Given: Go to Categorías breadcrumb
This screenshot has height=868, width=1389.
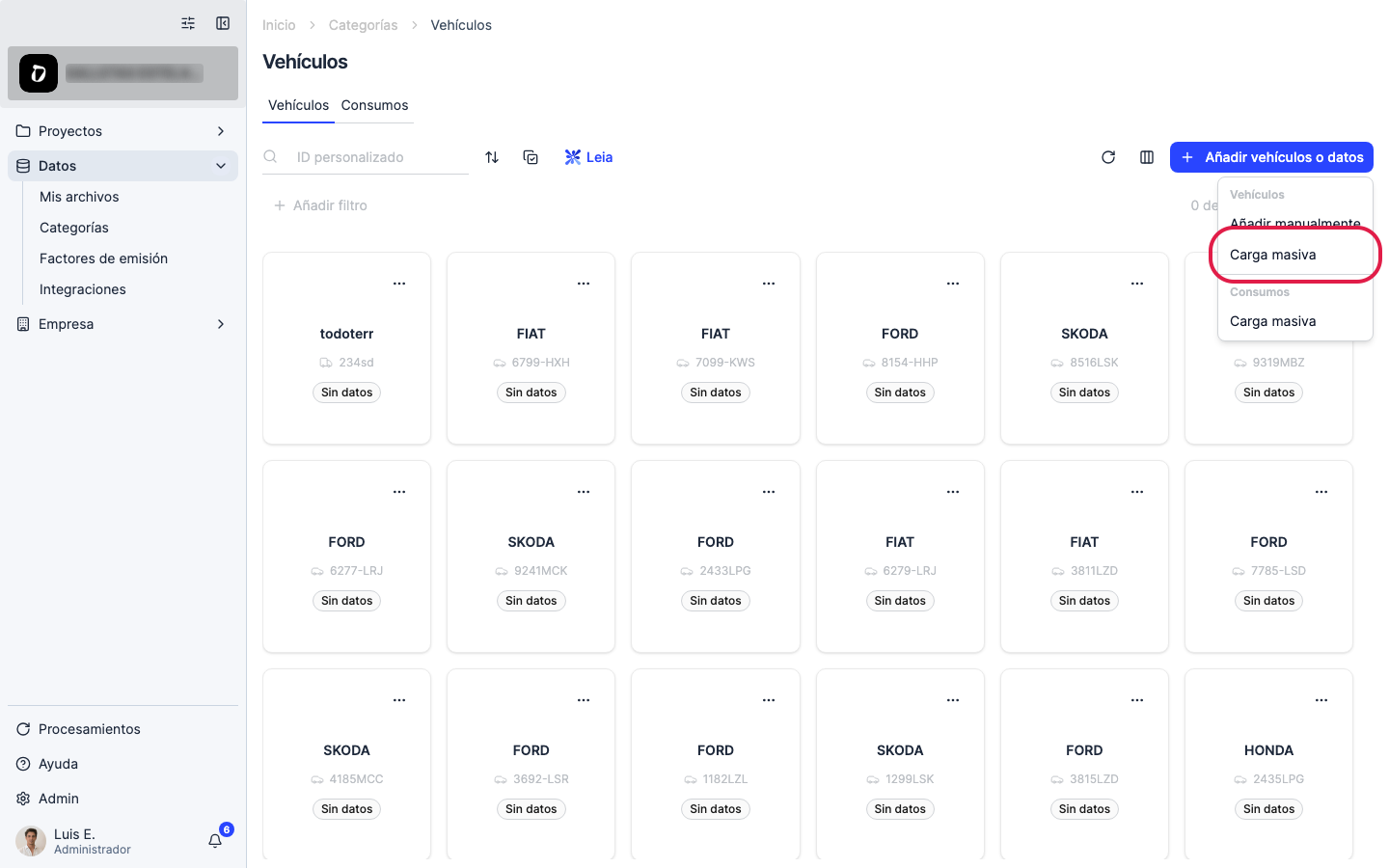Looking at the screenshot, I should [363, 25].
